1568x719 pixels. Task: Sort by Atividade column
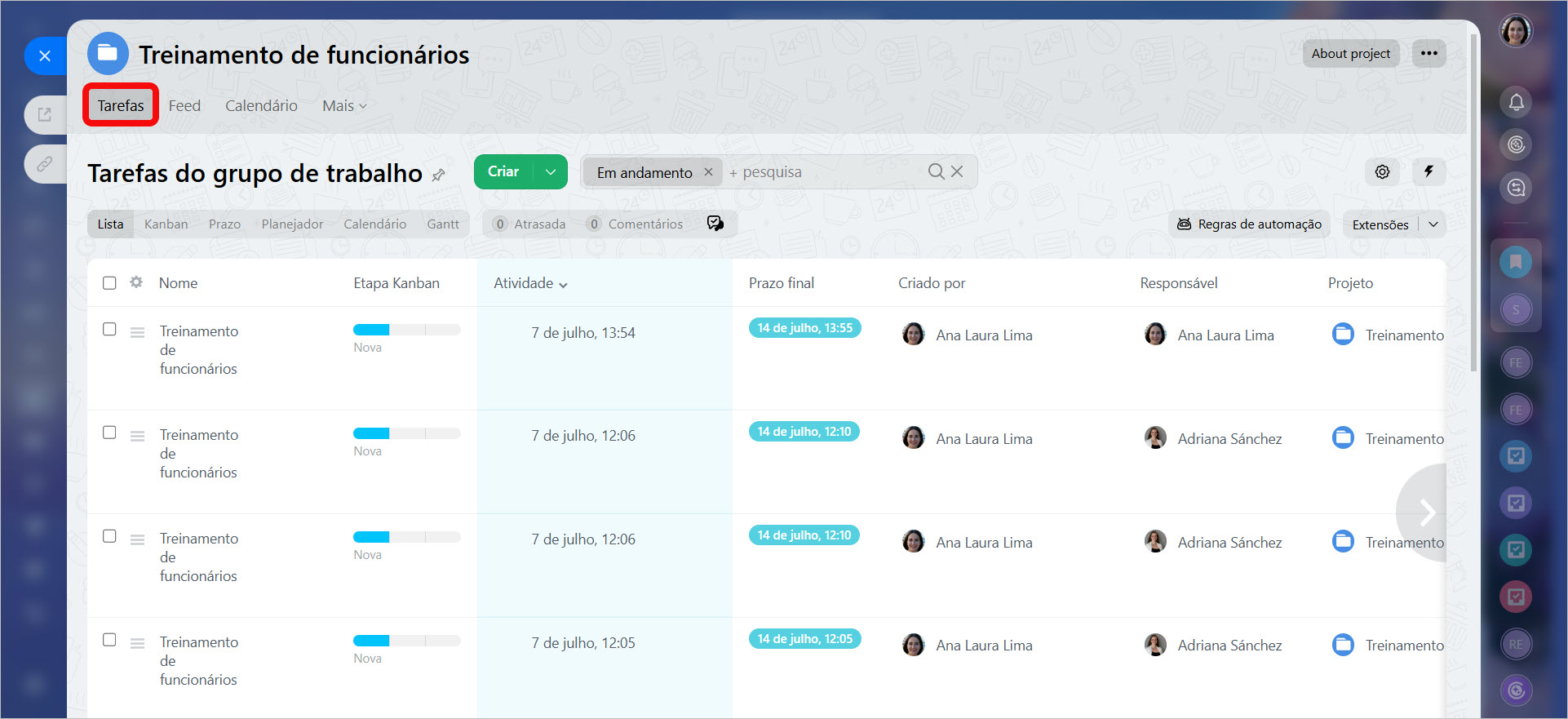coord(530,283)
